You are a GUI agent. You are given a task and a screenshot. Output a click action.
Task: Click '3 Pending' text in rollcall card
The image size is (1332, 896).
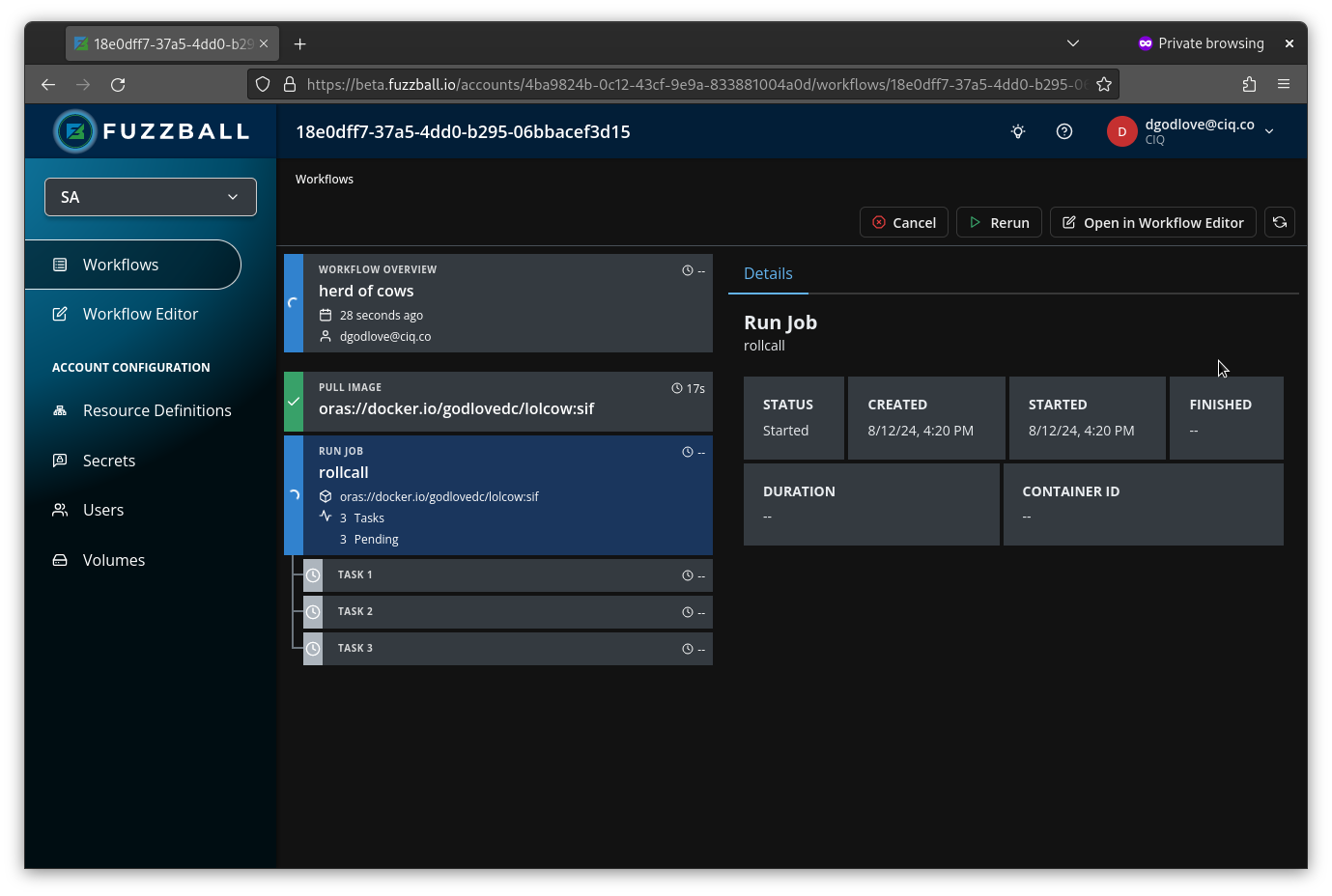coord(369,540)
